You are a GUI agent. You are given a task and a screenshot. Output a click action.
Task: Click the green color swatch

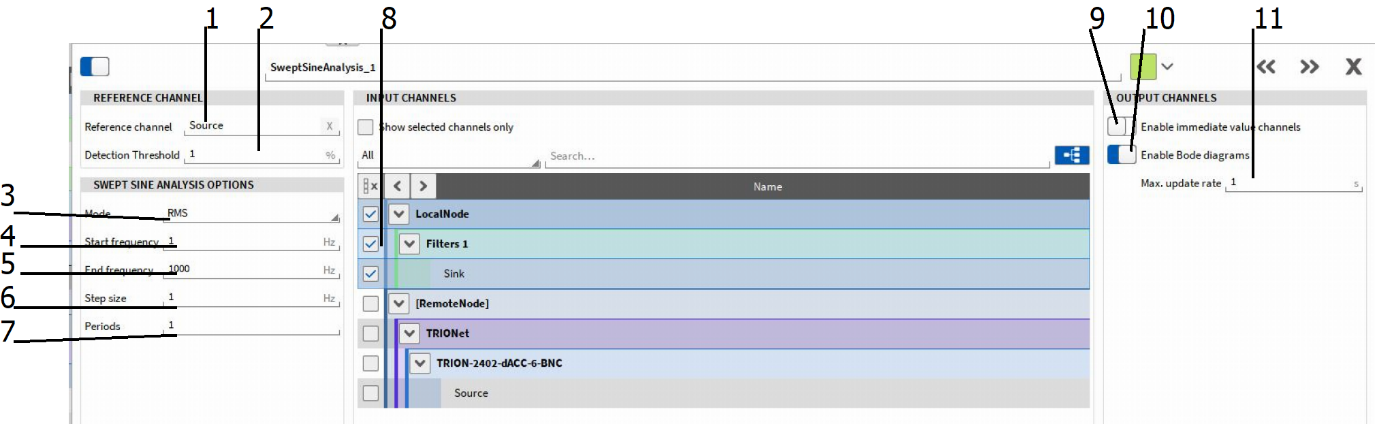click(1142, 67)
